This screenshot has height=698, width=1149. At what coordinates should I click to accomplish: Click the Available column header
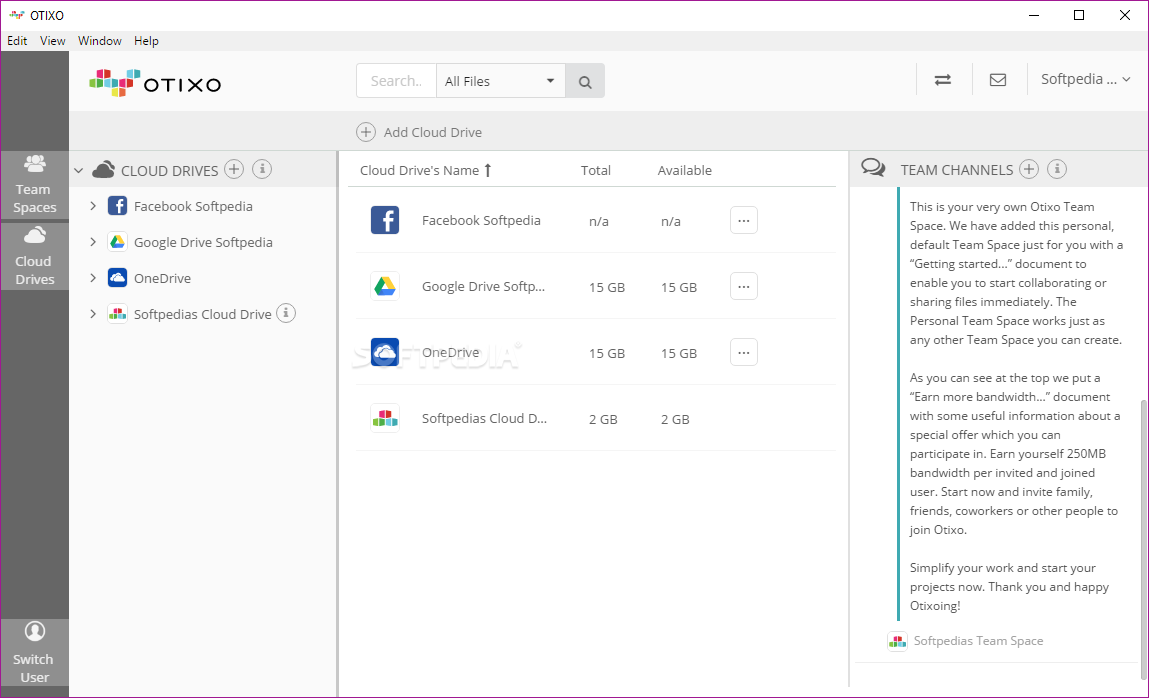pos(684,170)
